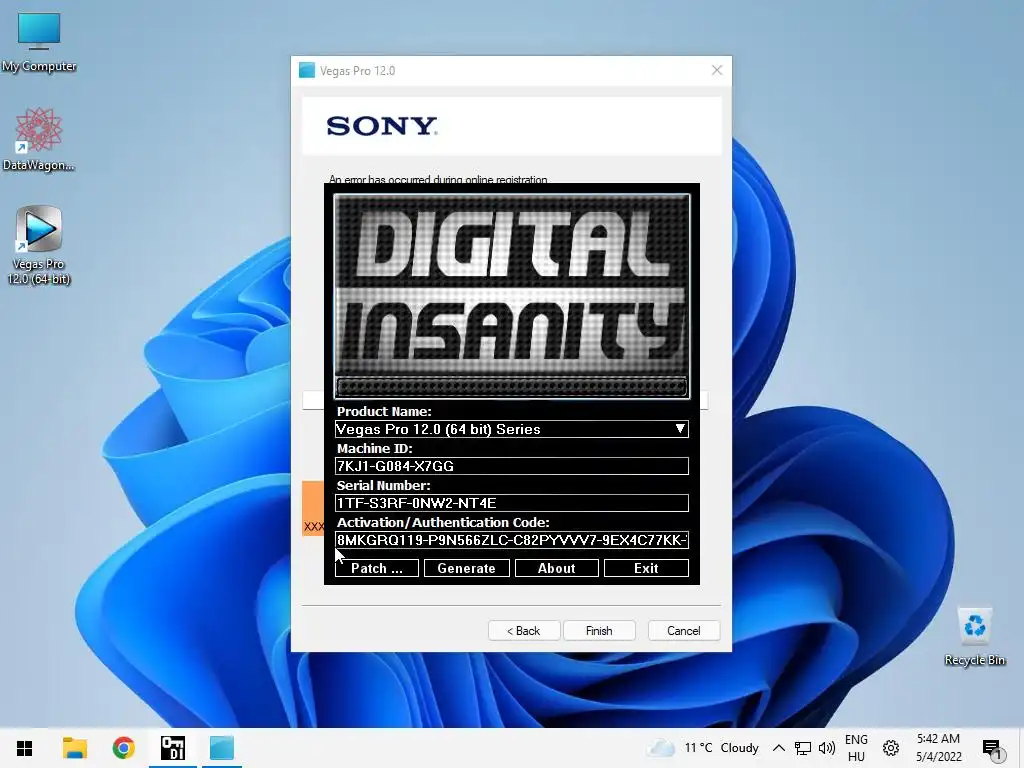1024x768 pixels.
Task: Open the Windows Start menu
Action: 25,748
